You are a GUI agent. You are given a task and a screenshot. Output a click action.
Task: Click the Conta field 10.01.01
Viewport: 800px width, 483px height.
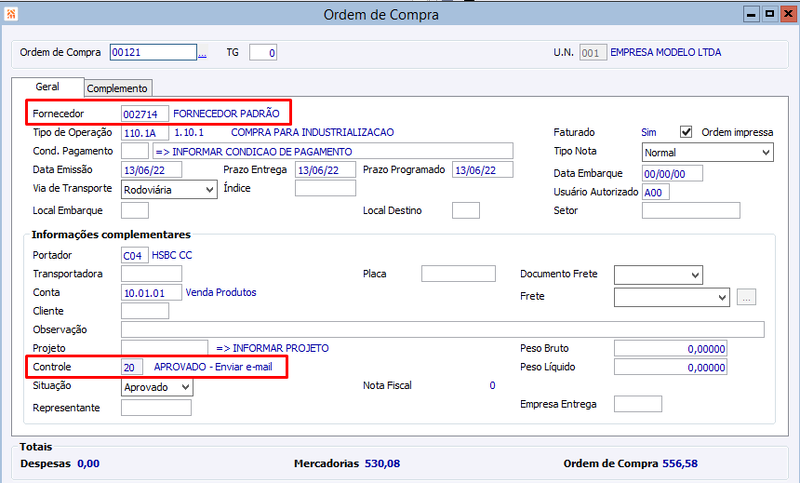tap(152, 293)
